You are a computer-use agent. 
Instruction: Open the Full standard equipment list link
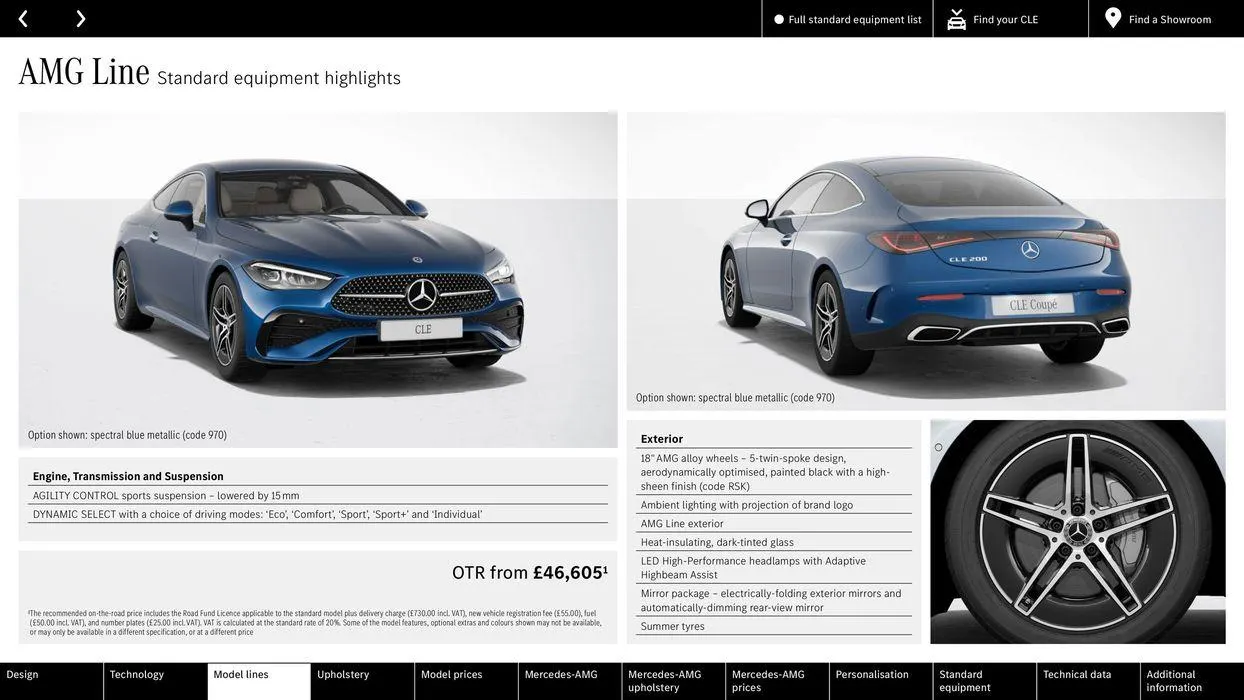(855, 19)
